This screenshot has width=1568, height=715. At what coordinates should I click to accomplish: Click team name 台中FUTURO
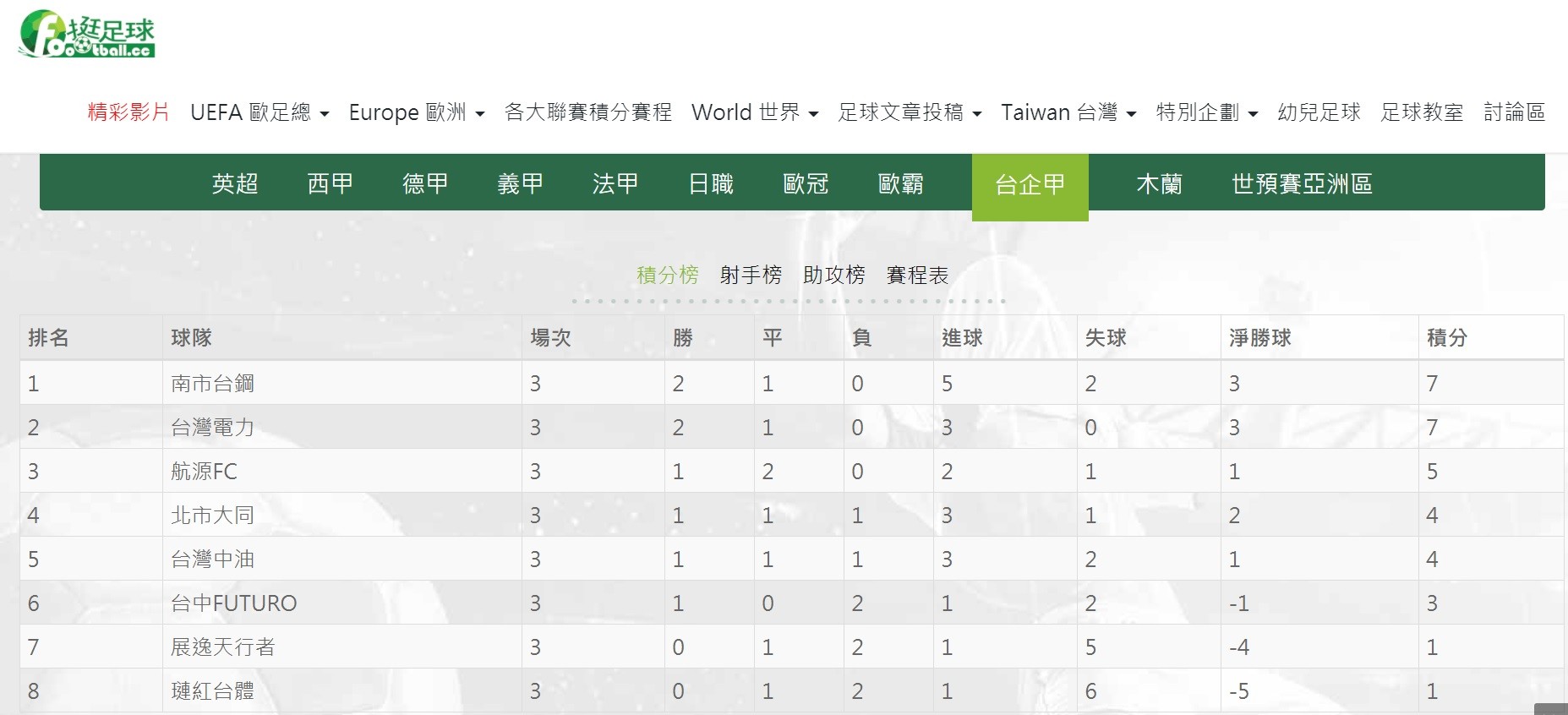coord(234,603)
